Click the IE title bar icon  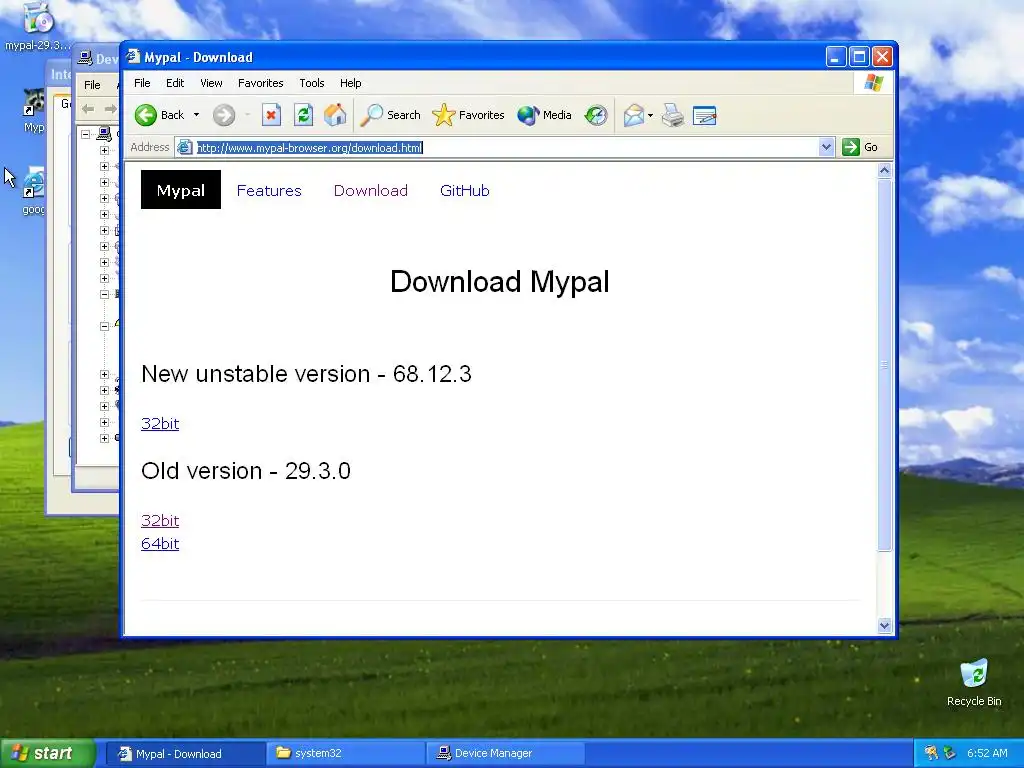tap(133, 57)
